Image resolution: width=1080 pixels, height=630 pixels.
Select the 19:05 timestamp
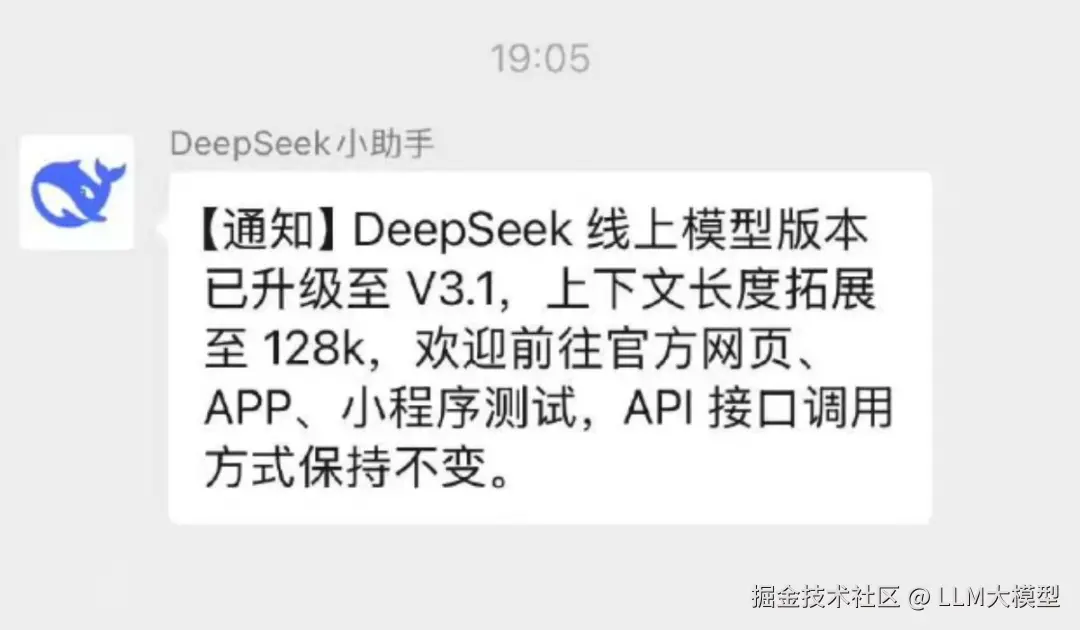pyautogui.click(x=541, y=58)
